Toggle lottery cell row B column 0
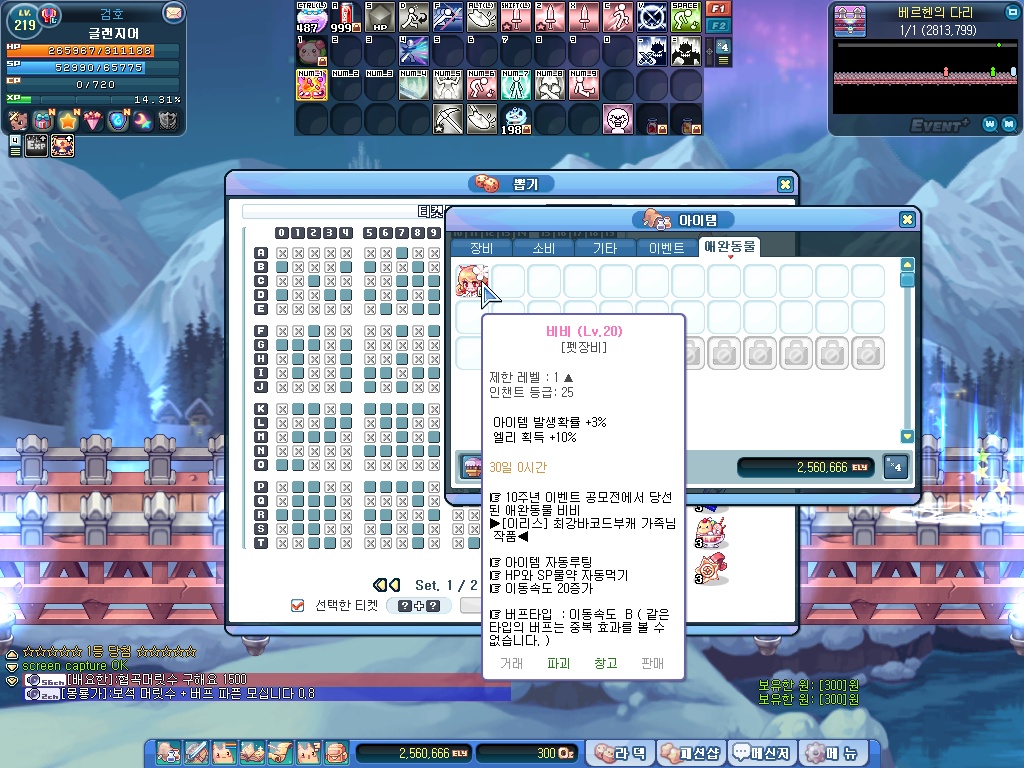 (x=282, y=267)
